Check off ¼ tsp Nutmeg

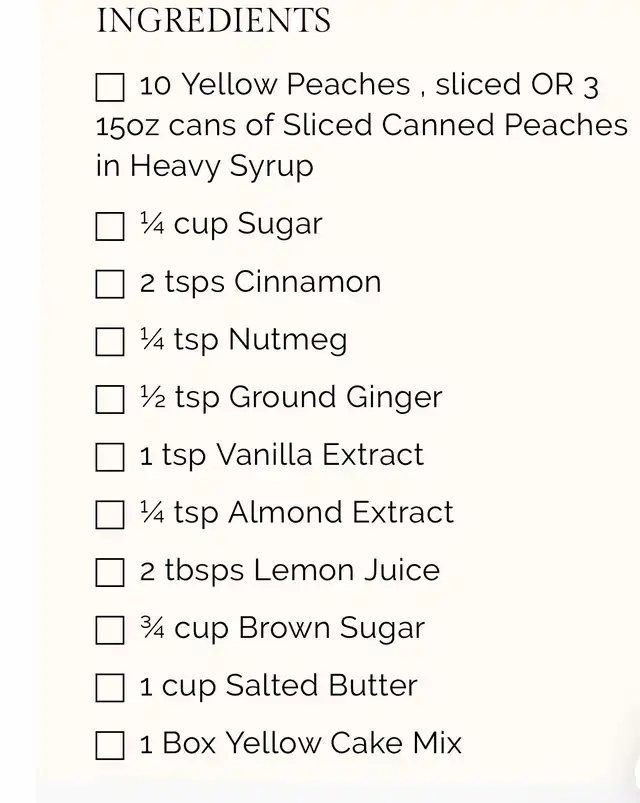click(x=110, y=342)
